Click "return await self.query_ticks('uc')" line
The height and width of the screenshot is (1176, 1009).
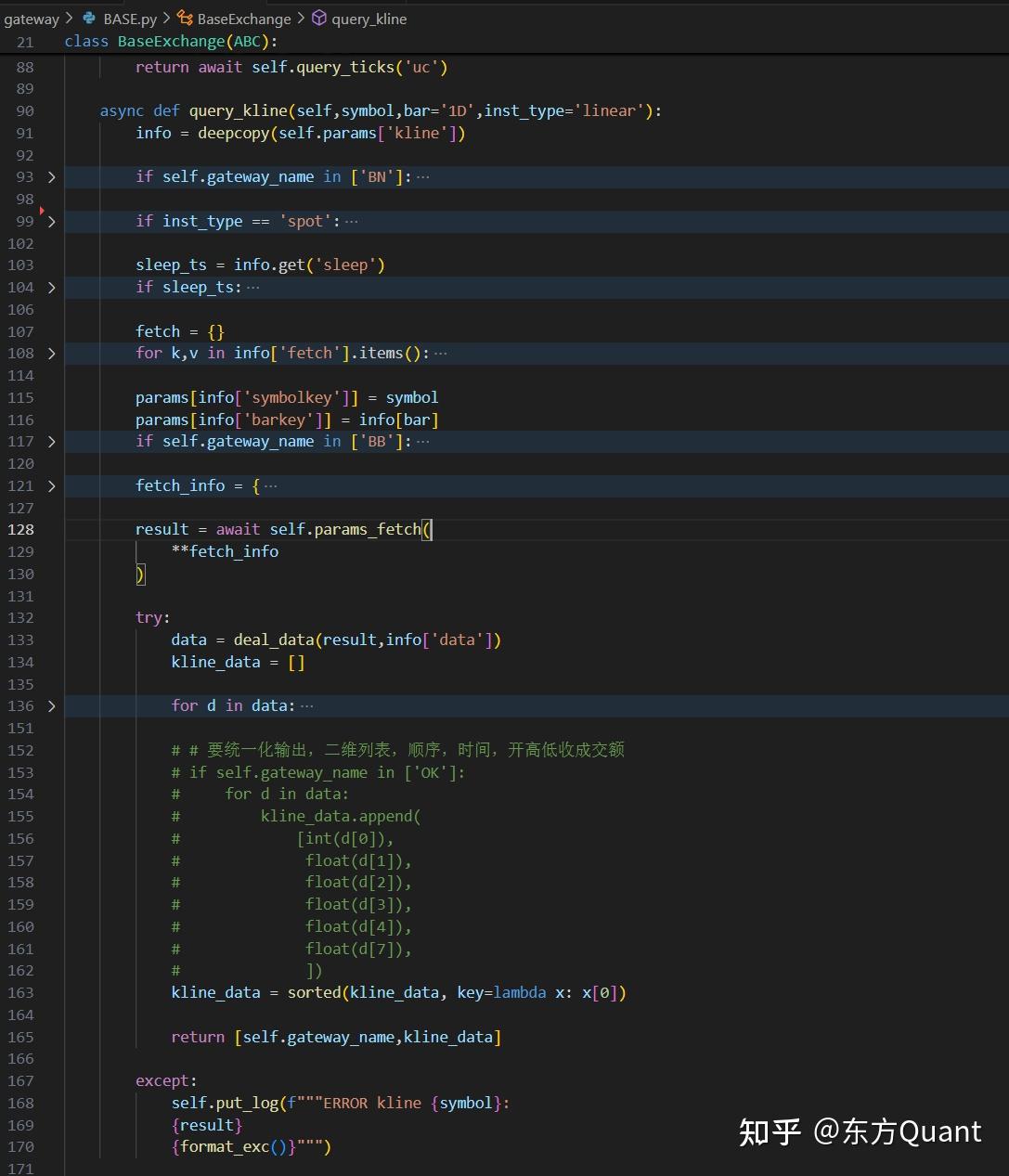tap(291, 68)
